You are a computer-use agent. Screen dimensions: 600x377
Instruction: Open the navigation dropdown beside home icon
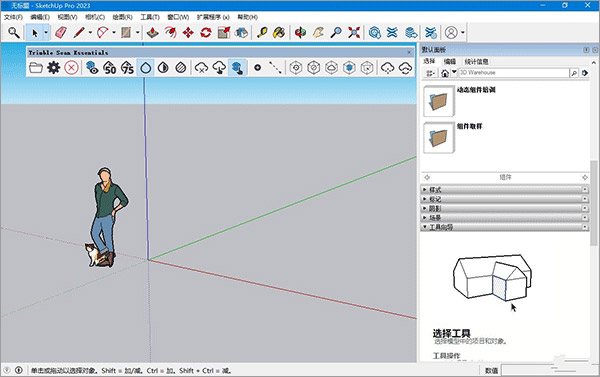[454, 72]
